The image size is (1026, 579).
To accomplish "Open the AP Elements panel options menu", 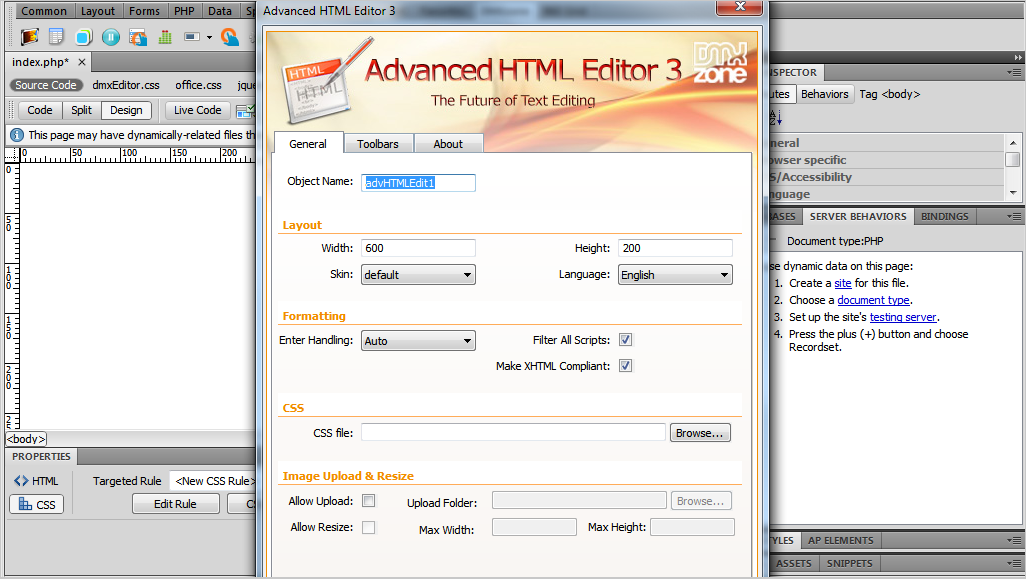I will [1014, 540].
